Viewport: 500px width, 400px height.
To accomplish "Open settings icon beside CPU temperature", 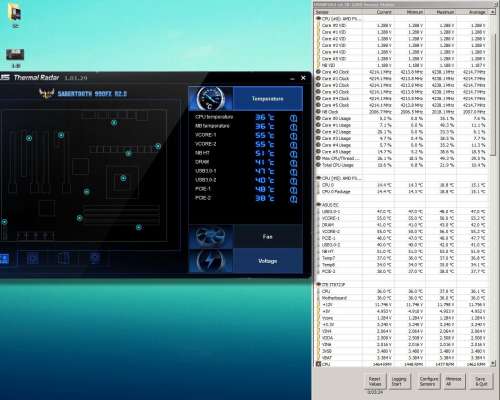I will pyautogui.click(x=293, y=118).
